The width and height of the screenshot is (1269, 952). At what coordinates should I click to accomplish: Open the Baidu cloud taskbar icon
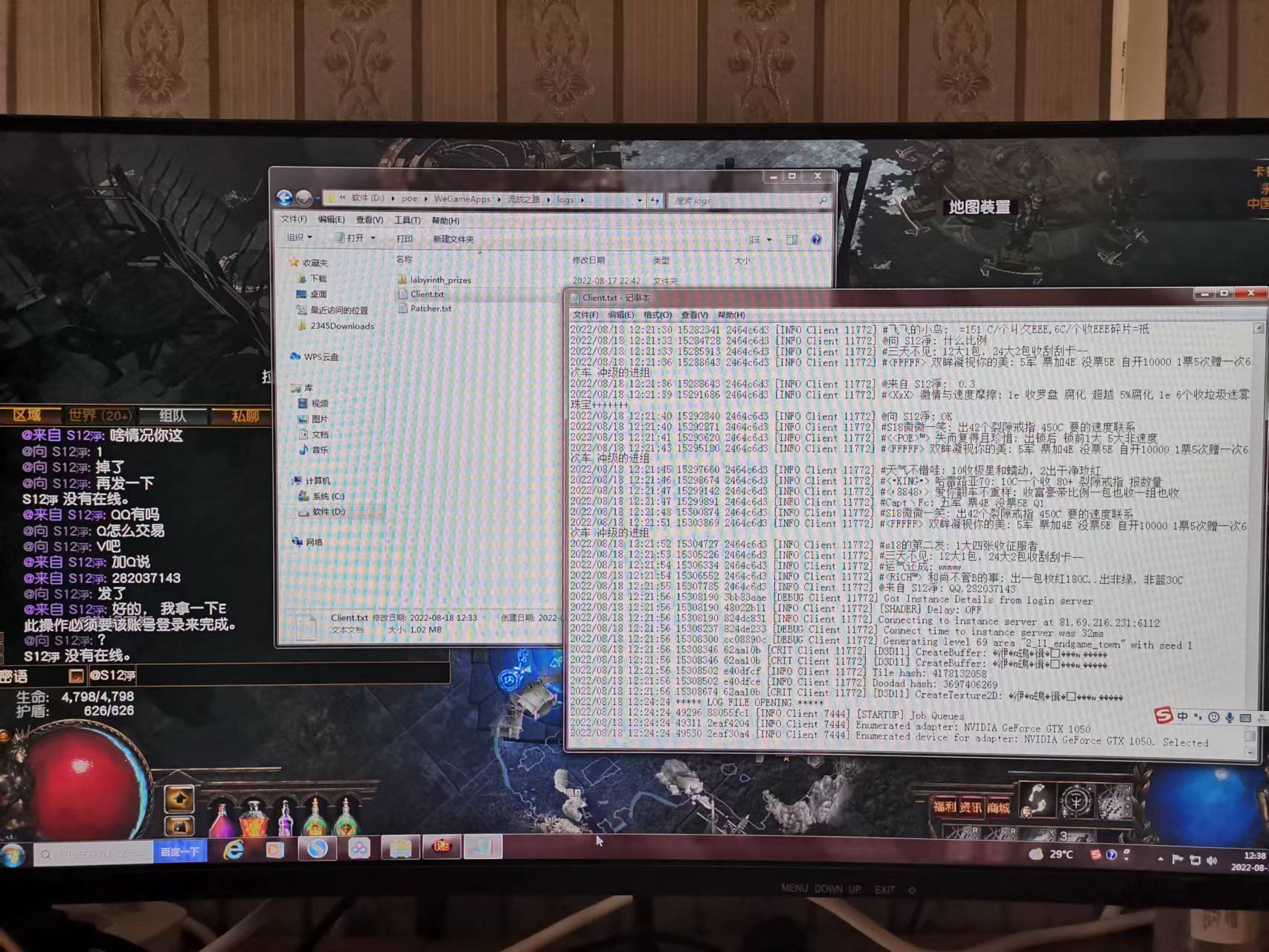pyautogui.click(x=359, y=848)
